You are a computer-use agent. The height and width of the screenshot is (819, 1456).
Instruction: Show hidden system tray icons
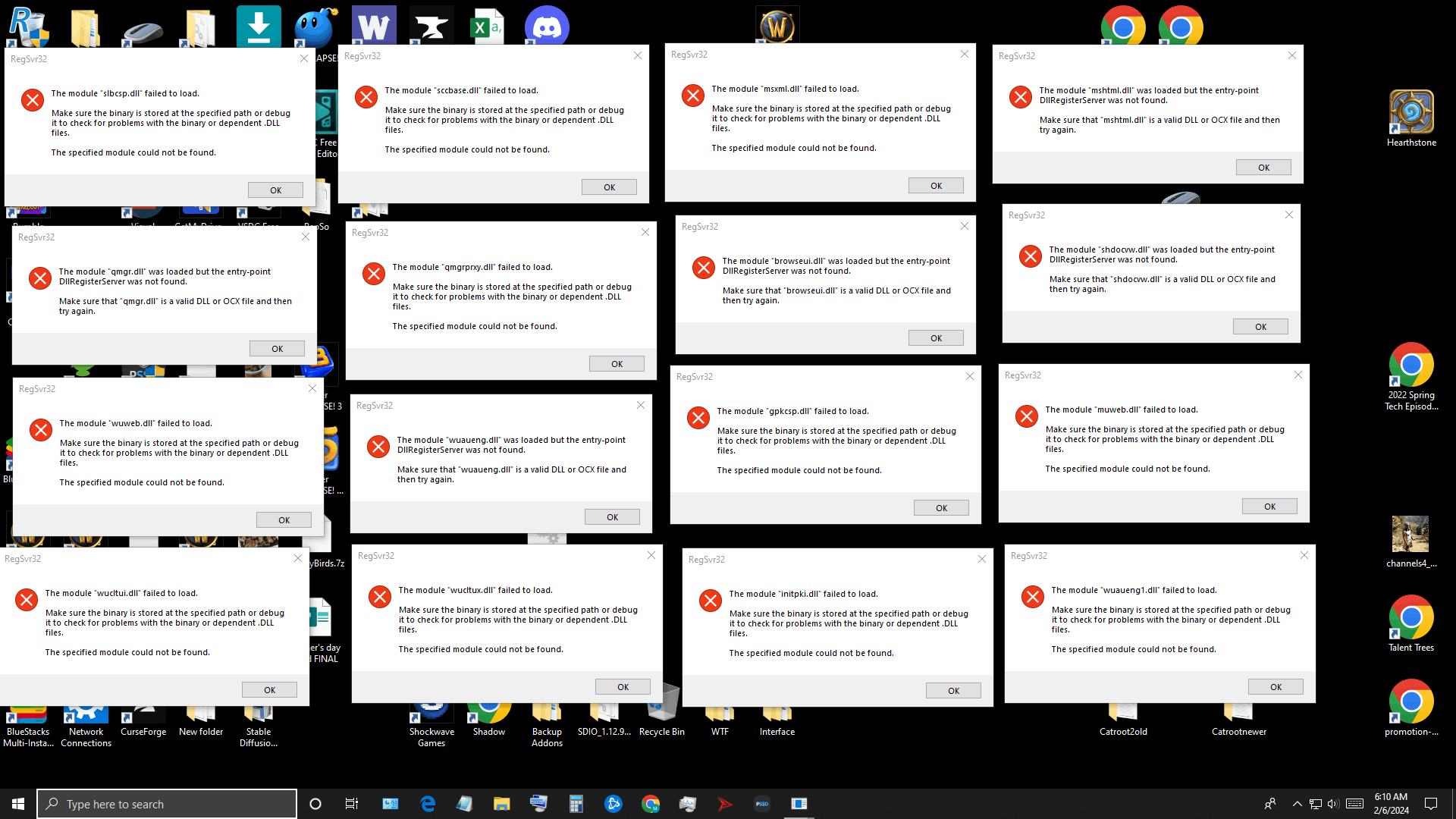tap(1297, 804)
